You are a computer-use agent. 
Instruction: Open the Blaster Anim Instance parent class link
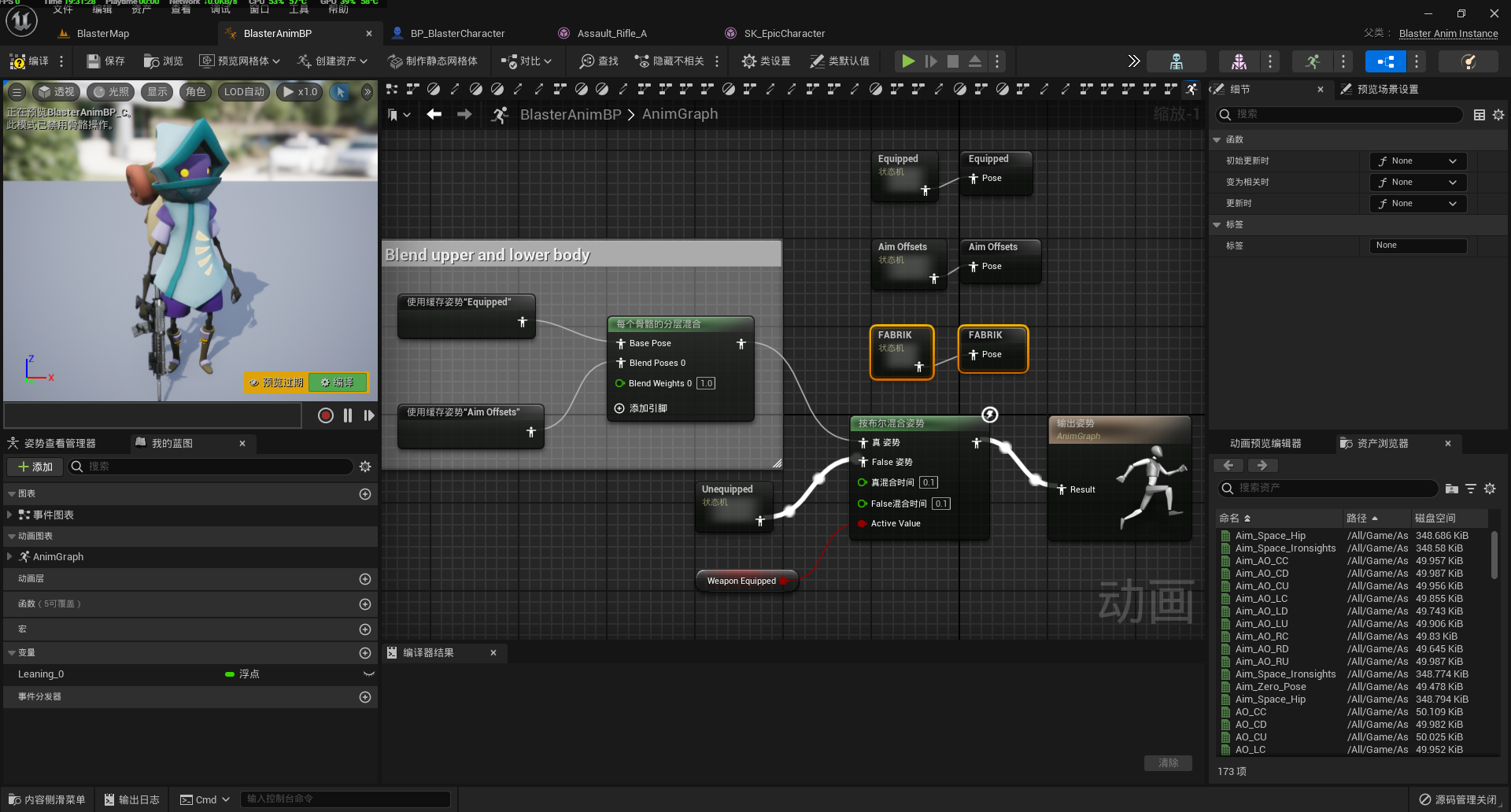1448,34
